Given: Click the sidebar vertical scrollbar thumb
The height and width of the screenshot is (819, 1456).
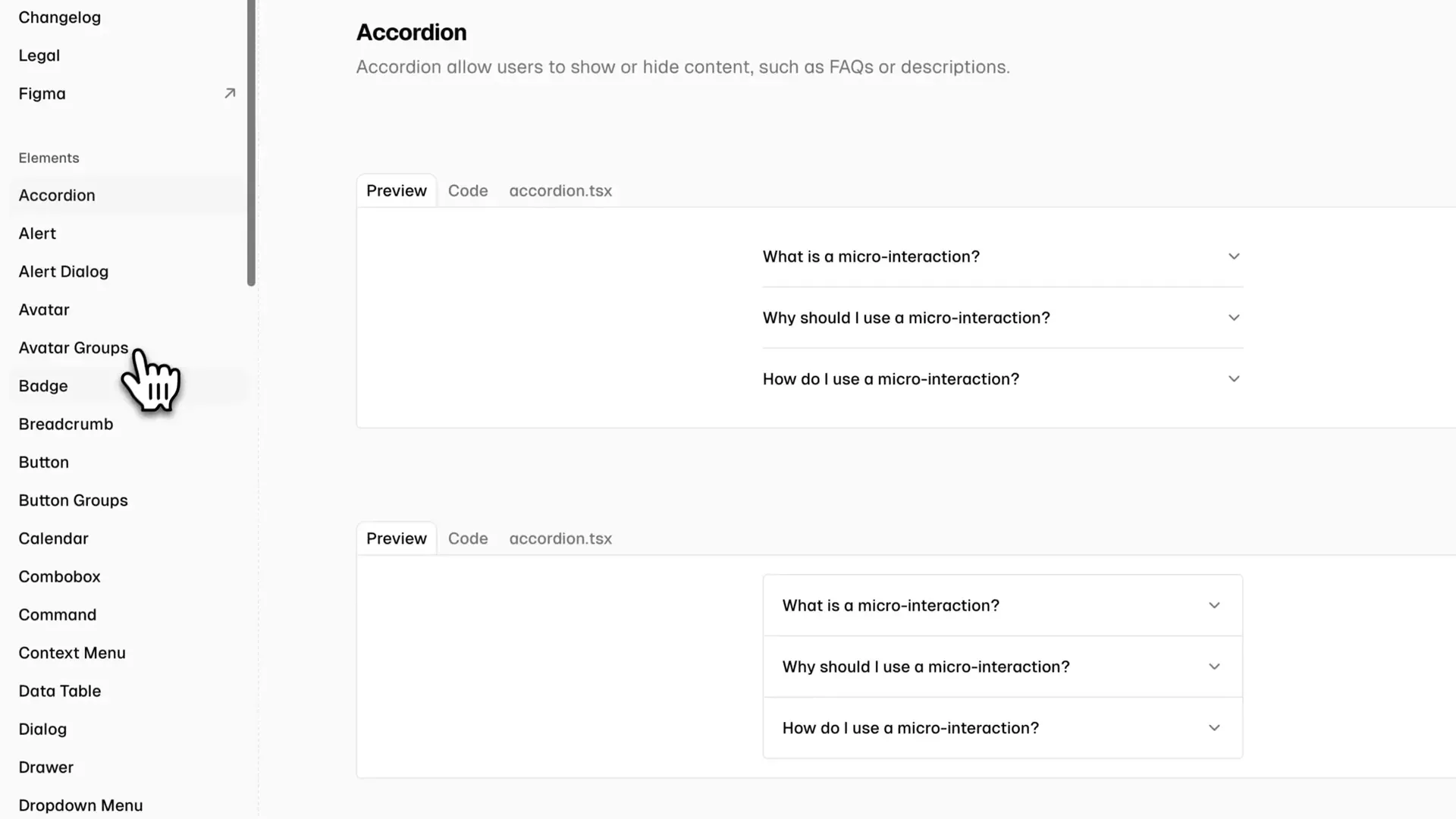Looking at the screenshot, I should [251, 144].
